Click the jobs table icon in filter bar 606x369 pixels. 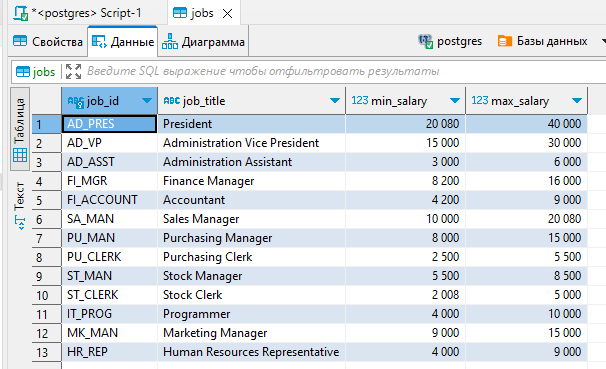23,72
